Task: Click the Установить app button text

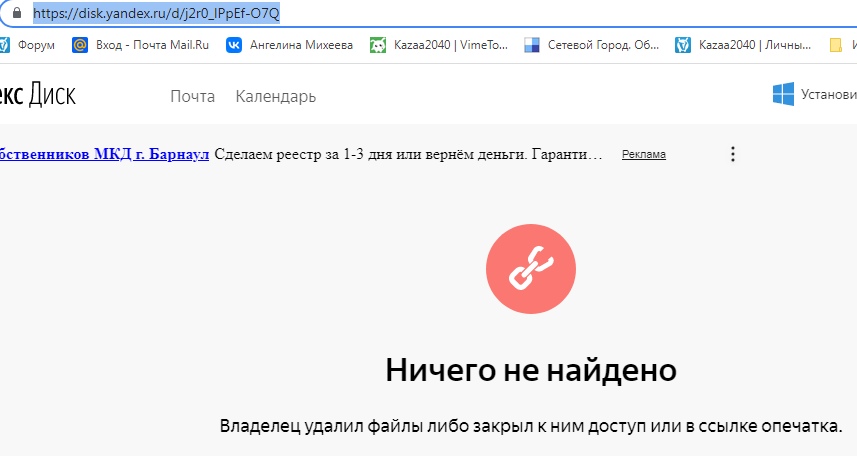Action: (x=829, y=95)
